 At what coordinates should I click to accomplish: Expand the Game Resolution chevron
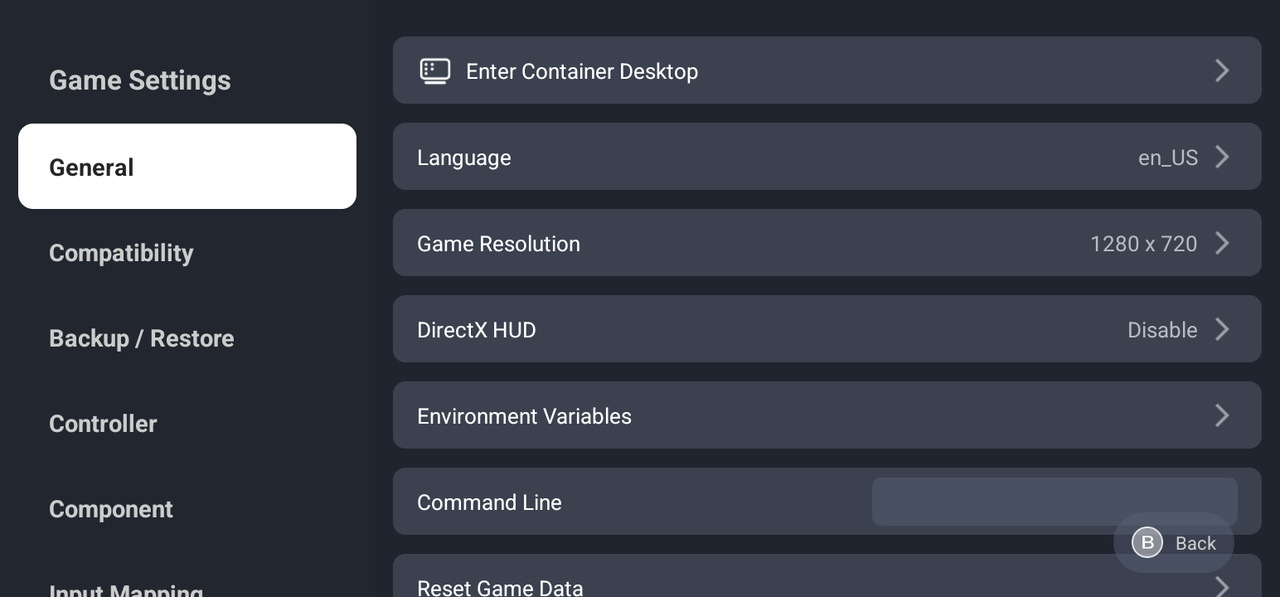click(x=1222, y=243)
